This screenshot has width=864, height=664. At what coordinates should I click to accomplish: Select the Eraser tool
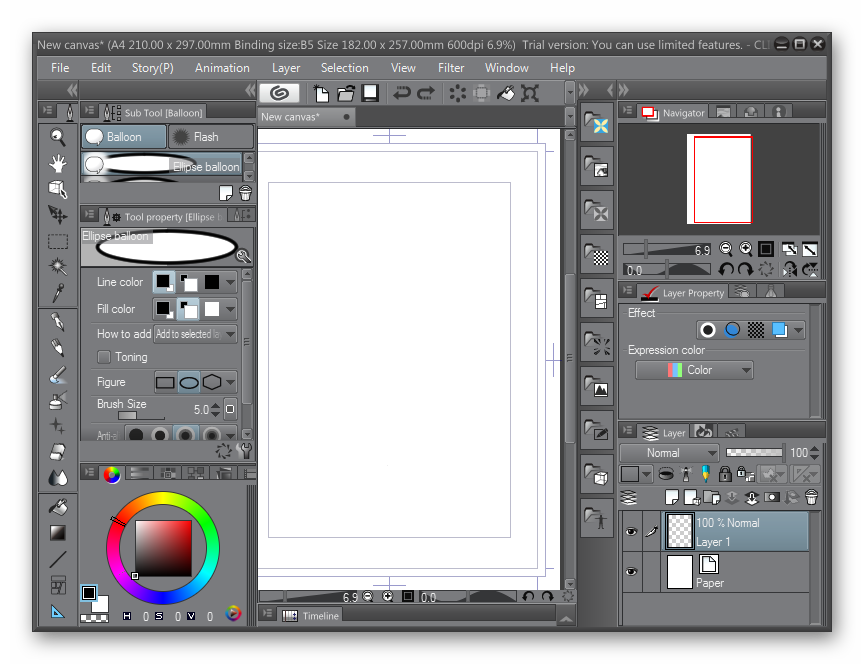pyautogui.click(x=57, y=452)
